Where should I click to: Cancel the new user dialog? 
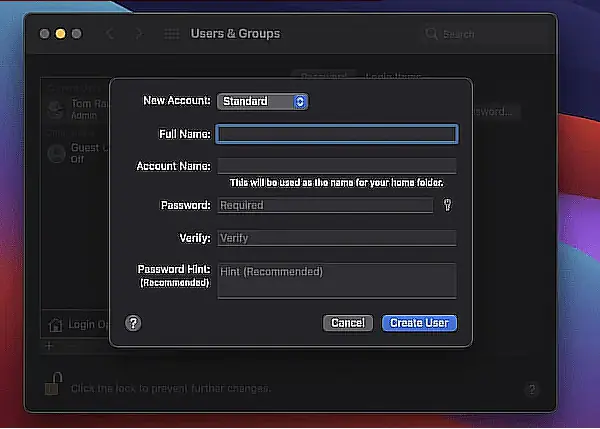[348, 323]
